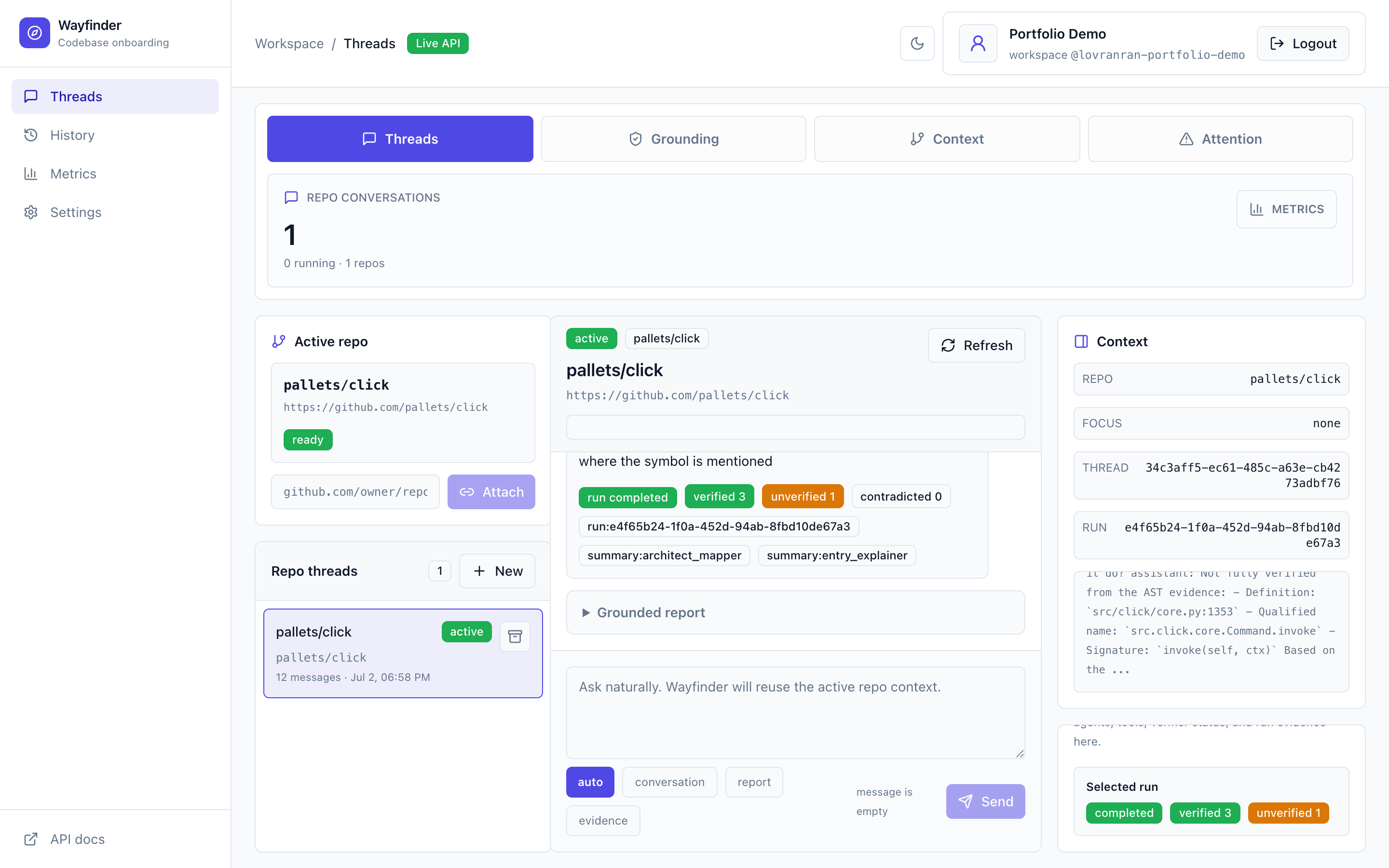Viewport: 1389px width, 868px height.
Task: Click the user avatar icon
Action: [978, 43]
